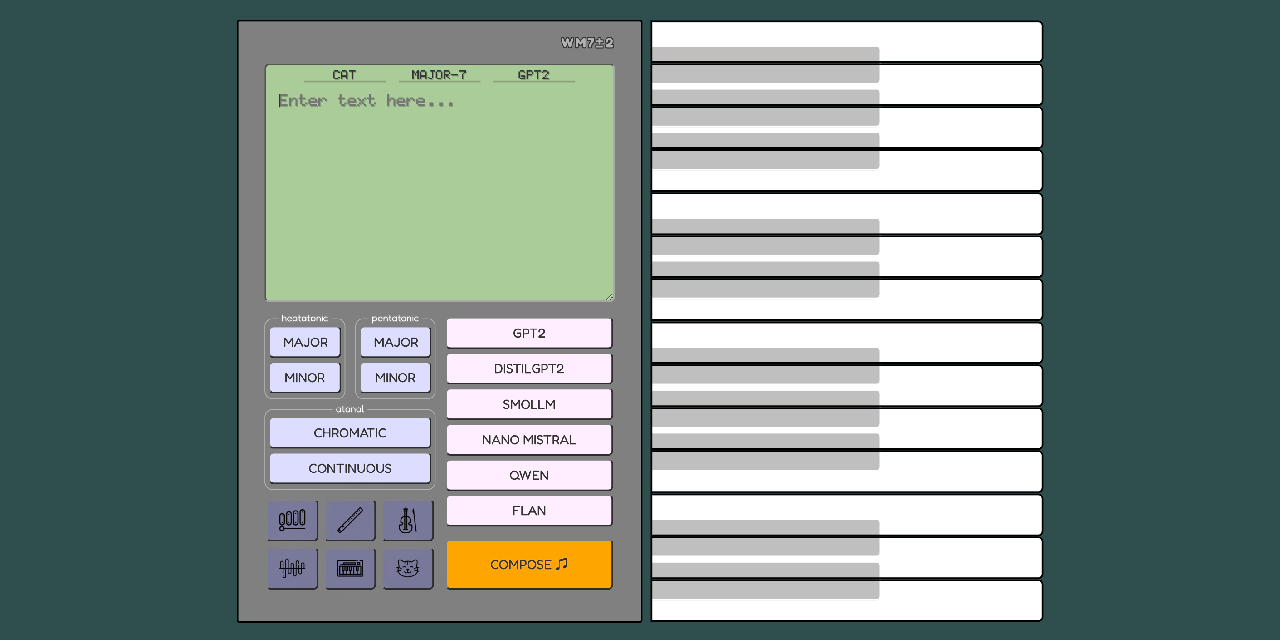The height and width of the screenshot is (640, 1280).
Task: Play the topmost gray piano key
Action: (x=765, y=65)
